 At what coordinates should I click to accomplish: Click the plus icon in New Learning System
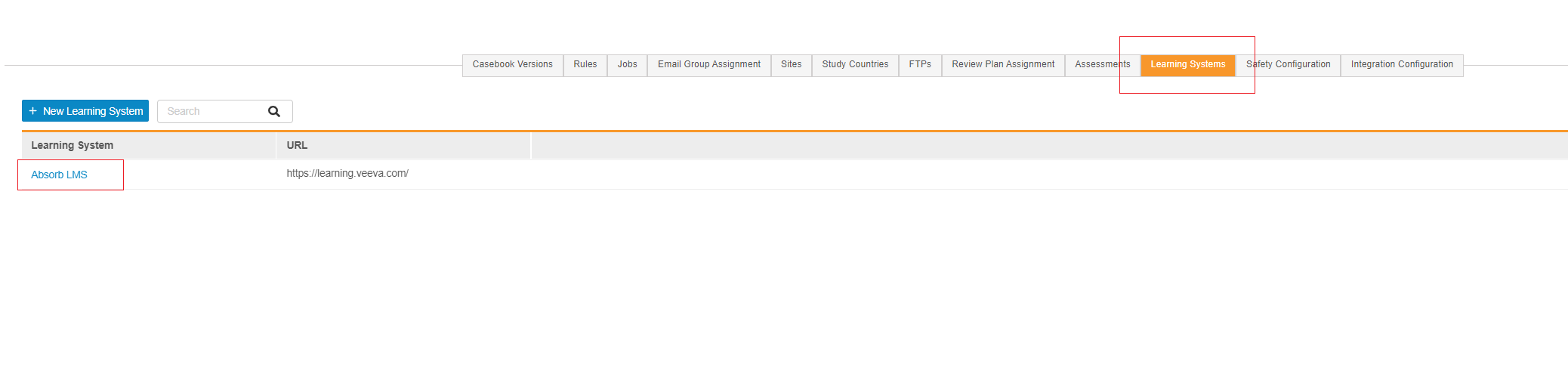tap(32, 111)
